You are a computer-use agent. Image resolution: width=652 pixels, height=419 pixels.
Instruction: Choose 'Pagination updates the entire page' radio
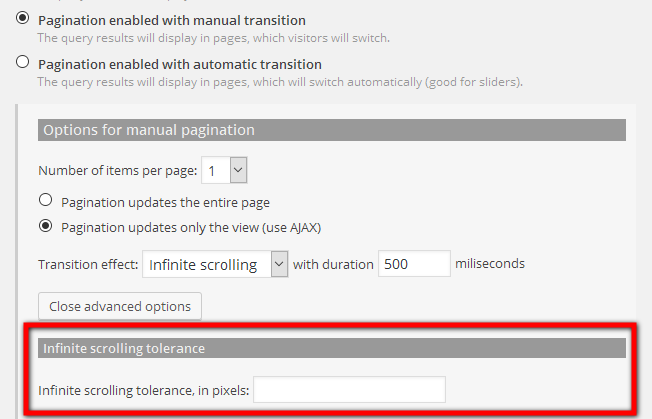(45, 200)
